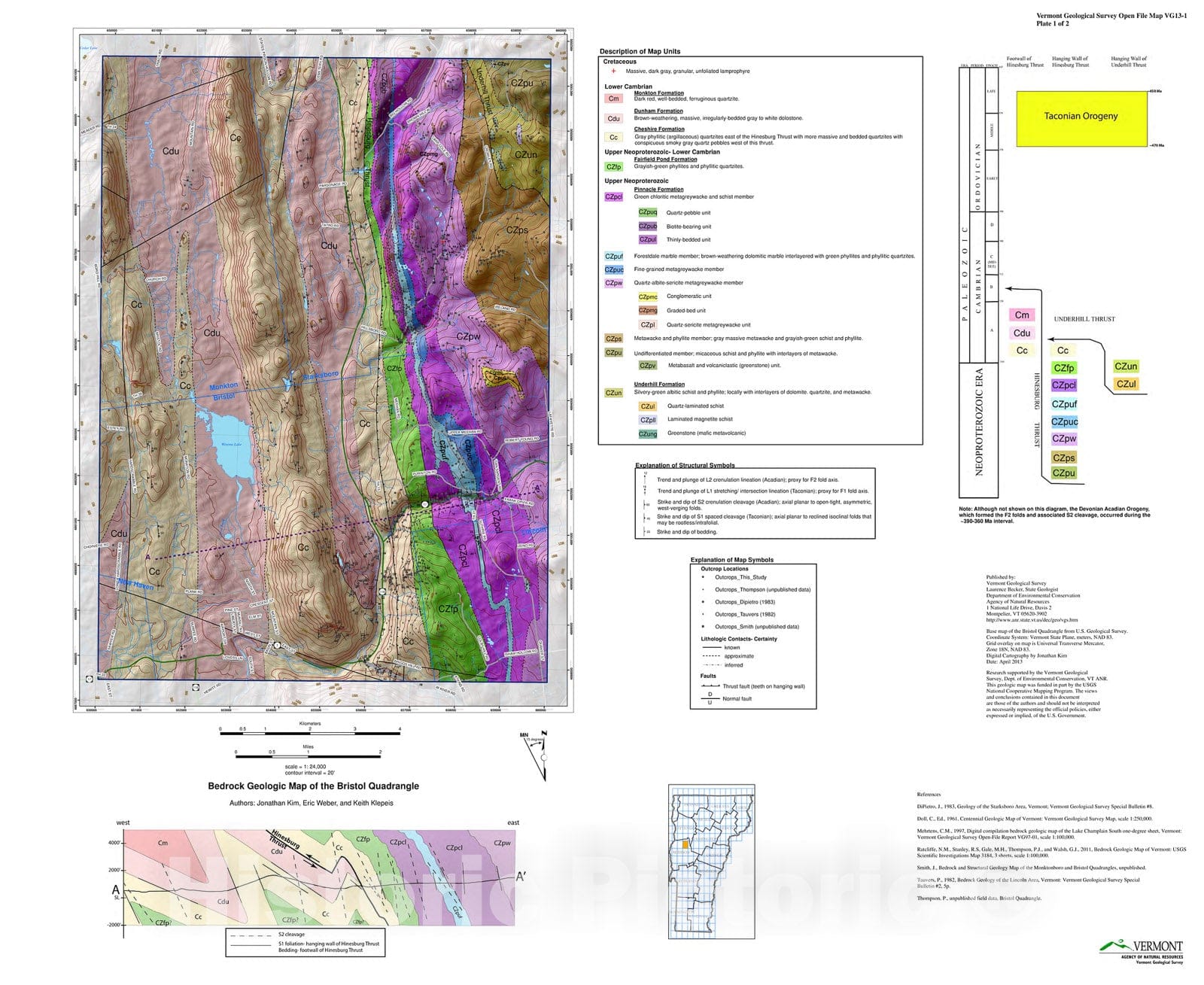Click Winona Lake on the geologic map
This screenshot has height=985, width=1204.
point(229,444)
